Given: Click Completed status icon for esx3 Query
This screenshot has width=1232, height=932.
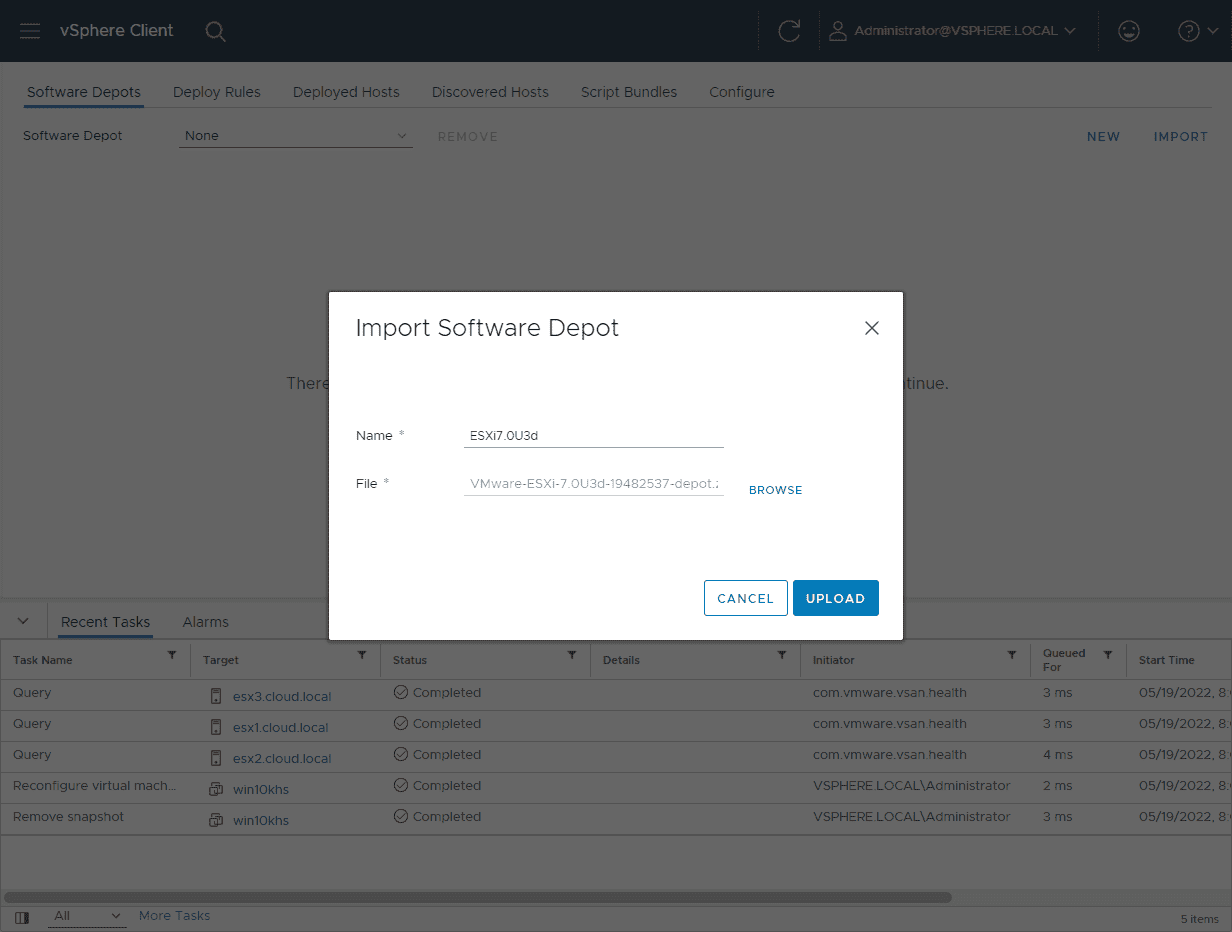Looking at the screenshot, I should (x=401, y=692).
